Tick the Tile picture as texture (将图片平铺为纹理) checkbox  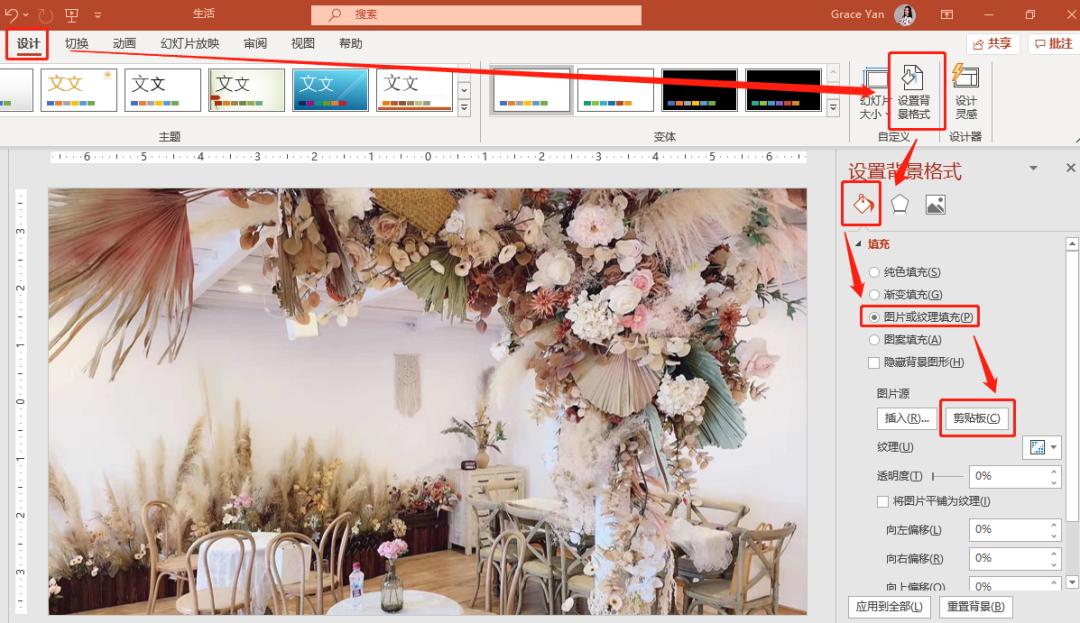click(883, 501)
